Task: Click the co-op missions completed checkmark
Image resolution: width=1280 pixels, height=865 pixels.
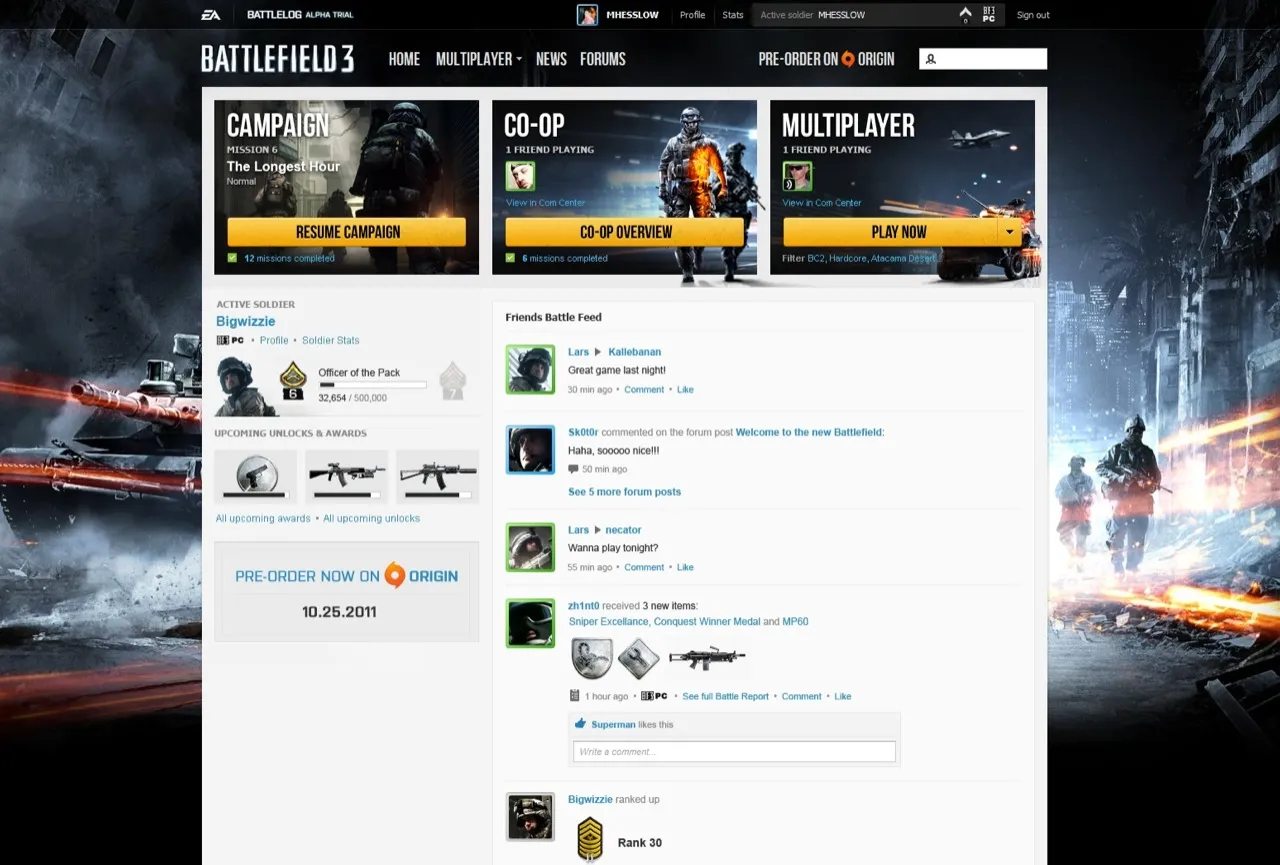Action: [510, 258]
